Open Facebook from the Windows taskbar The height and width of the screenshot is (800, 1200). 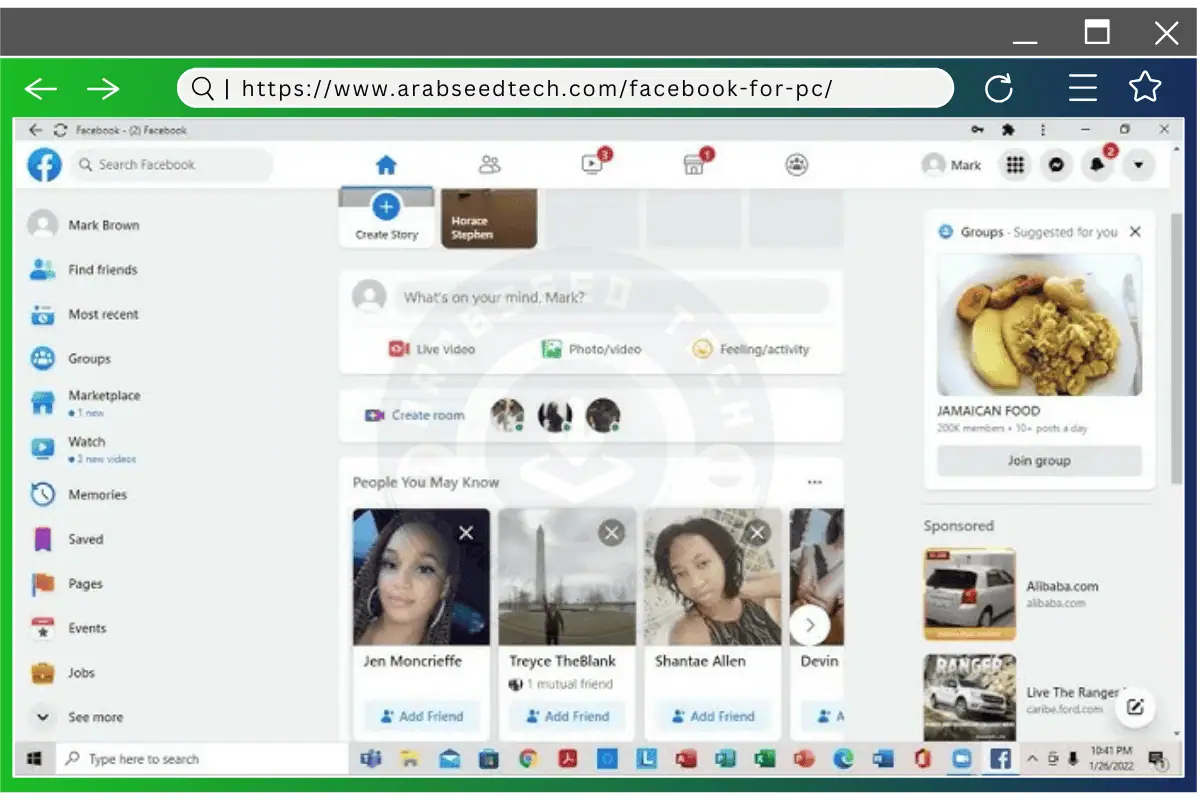[x=1000, y=759]
